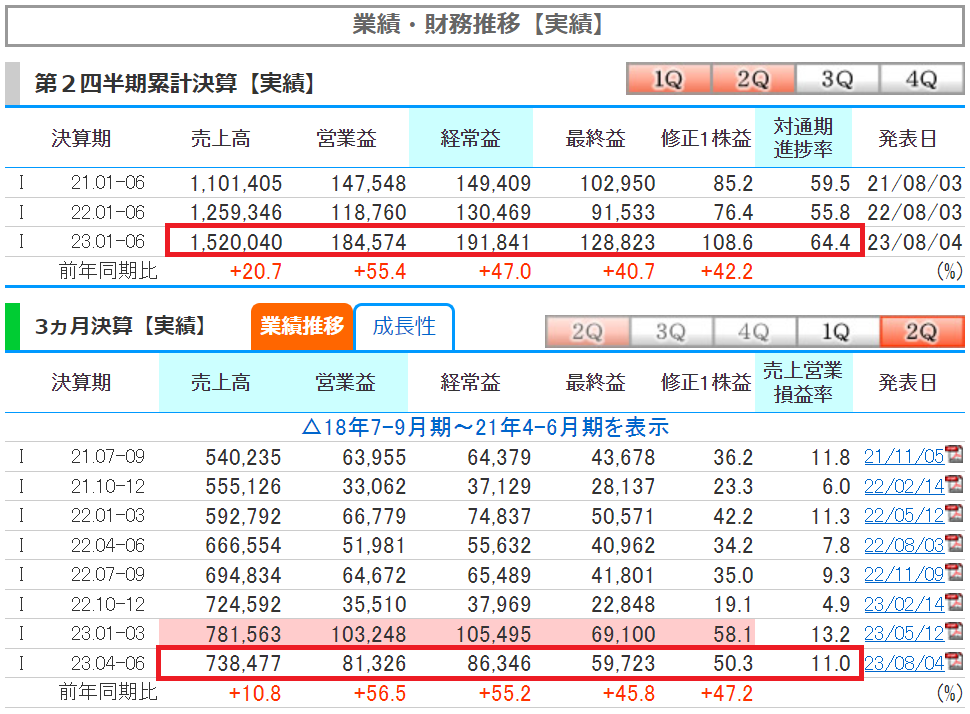970x714 pixels.
Task: Click the 経常益 header in cumulative table
Action: [471, 138]
